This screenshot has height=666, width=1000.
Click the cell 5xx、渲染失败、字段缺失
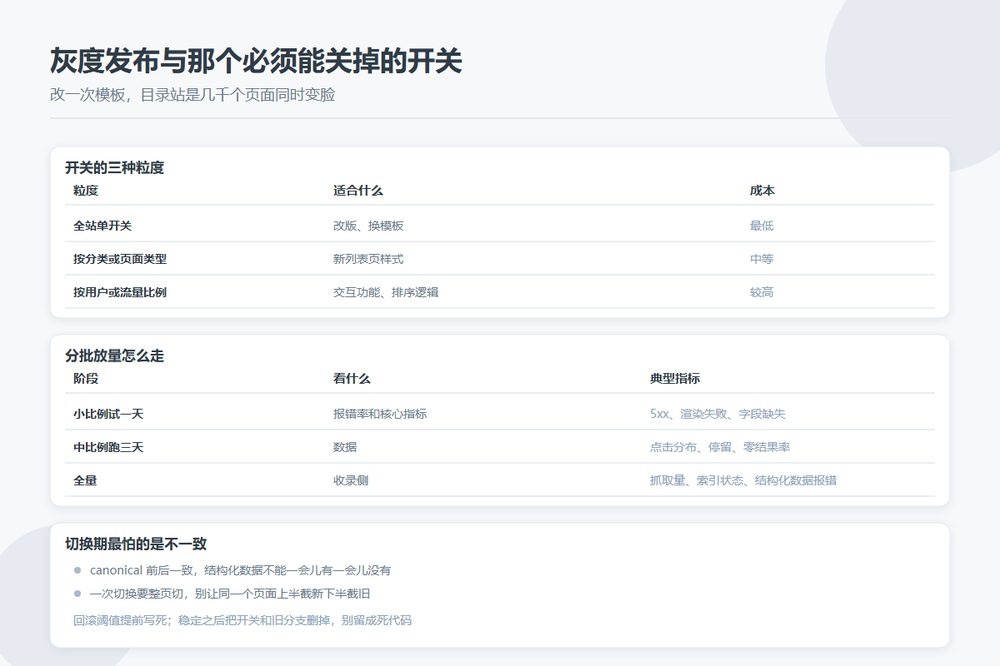[717, 414]
